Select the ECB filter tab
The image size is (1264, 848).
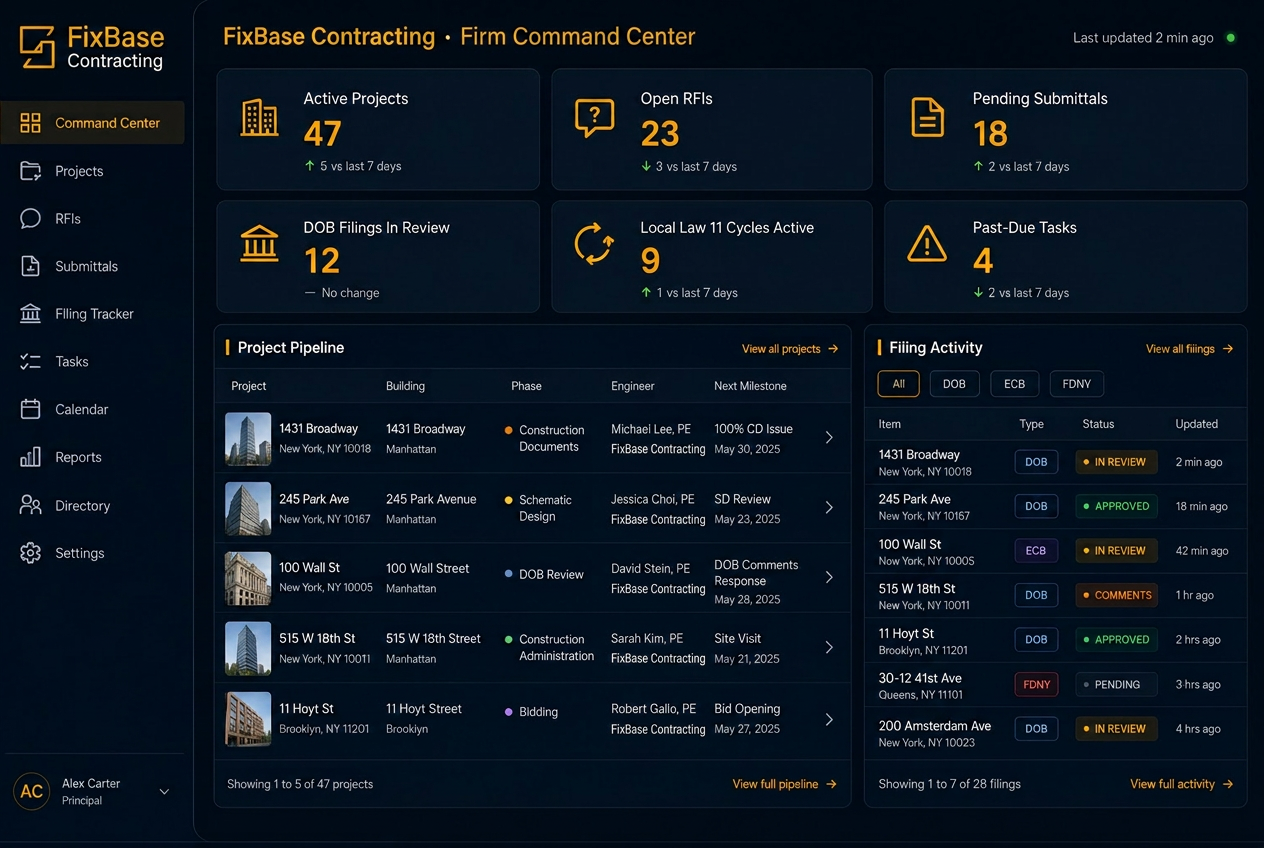tap(1015, 384)
